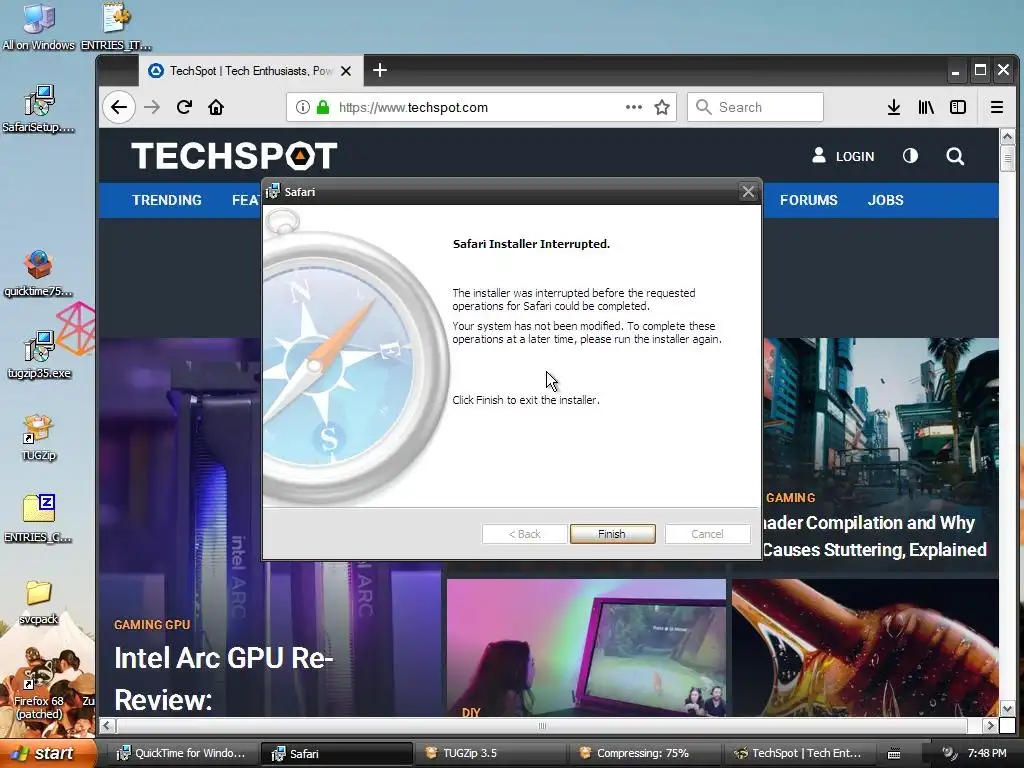Select the svcpack folder icon
The height and width of the screenshot is (768, 1024).
39,602
